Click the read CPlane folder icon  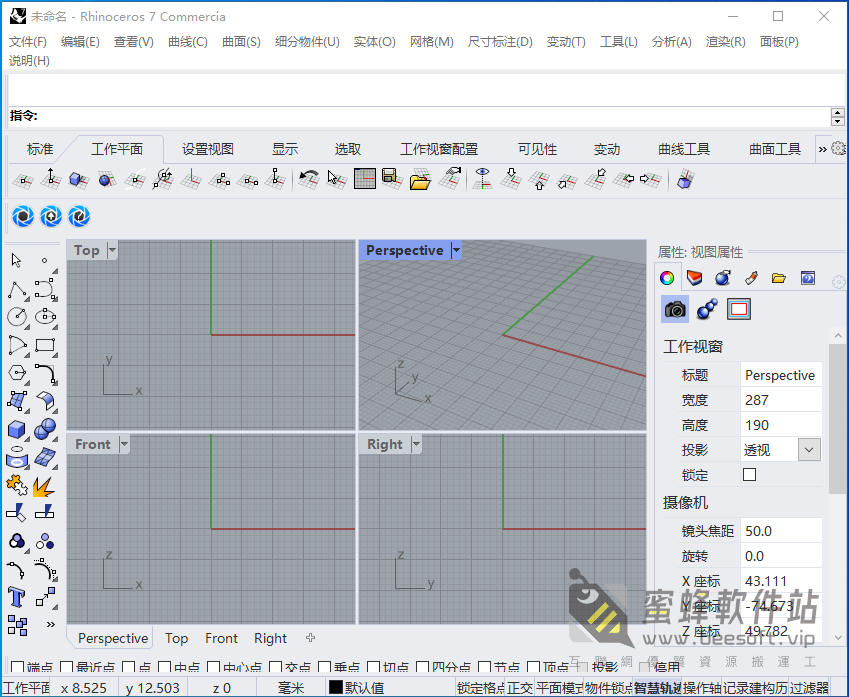pyautogui.click(x=420, y=180)
